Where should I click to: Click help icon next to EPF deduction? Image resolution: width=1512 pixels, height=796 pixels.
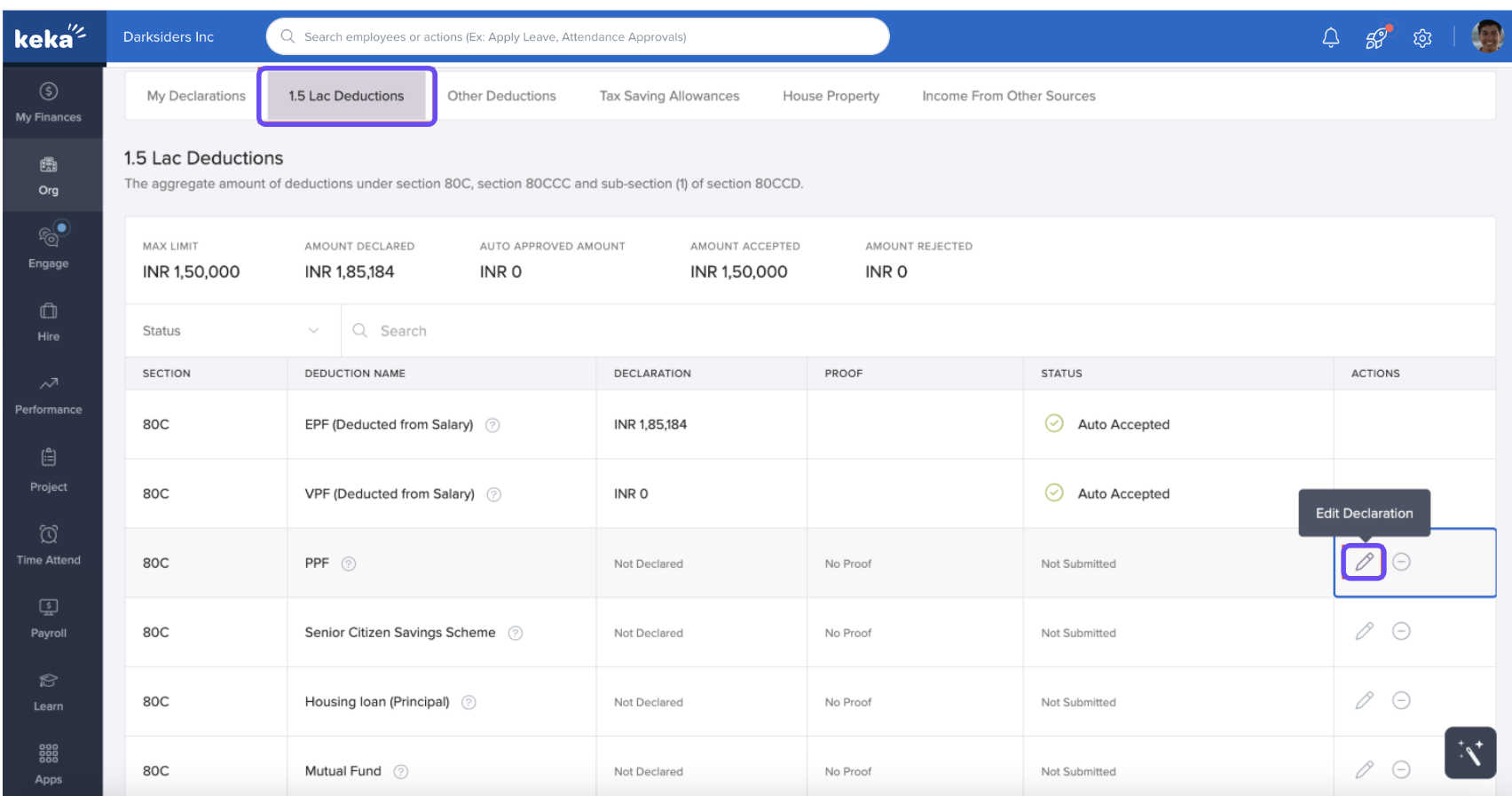[493, 425]
